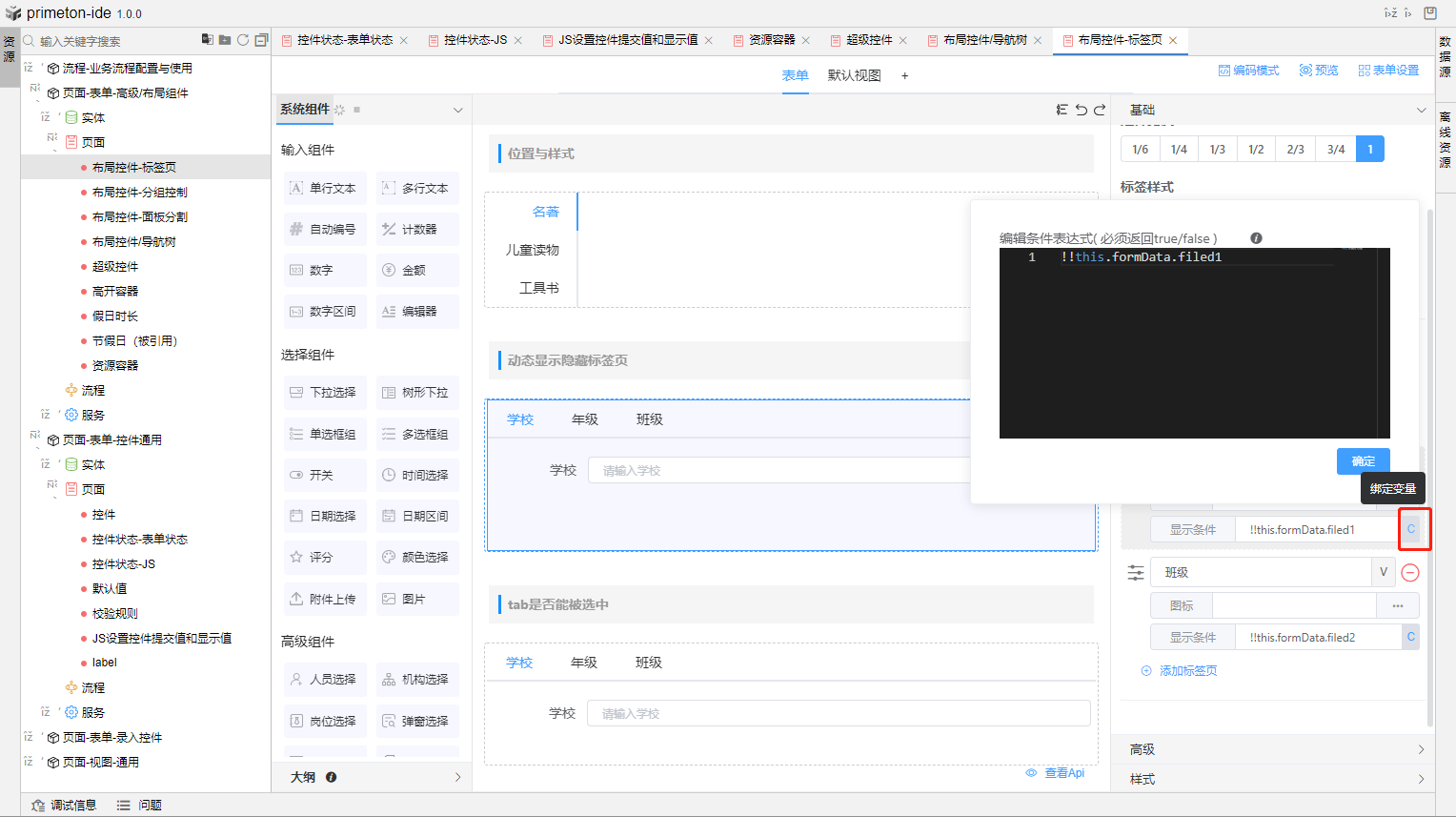Collapse the 基础 properties section
This screenshot has height=817, width=1456.
(x=1421, y=110)
